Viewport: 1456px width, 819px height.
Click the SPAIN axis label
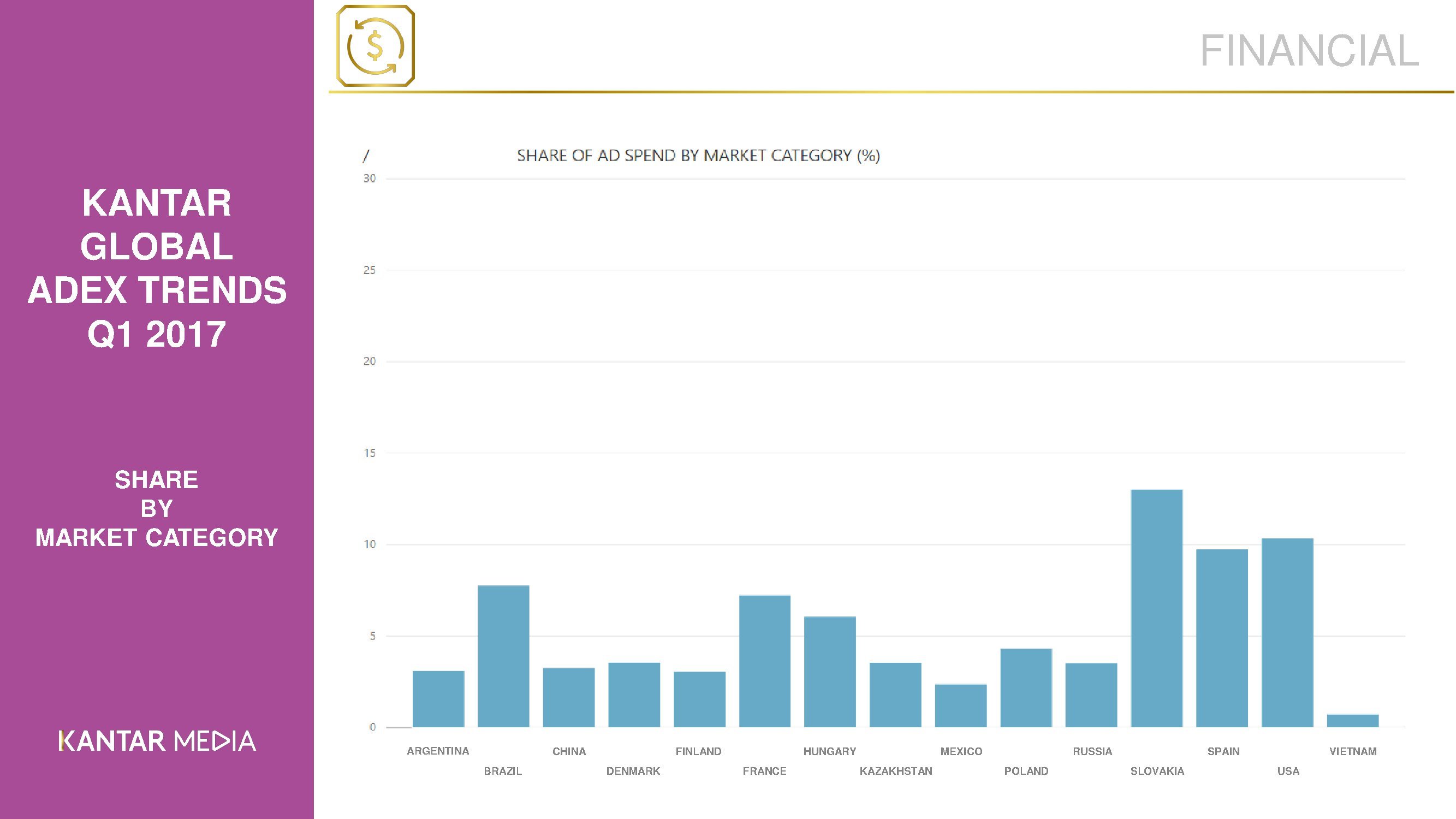point(1223,751)
